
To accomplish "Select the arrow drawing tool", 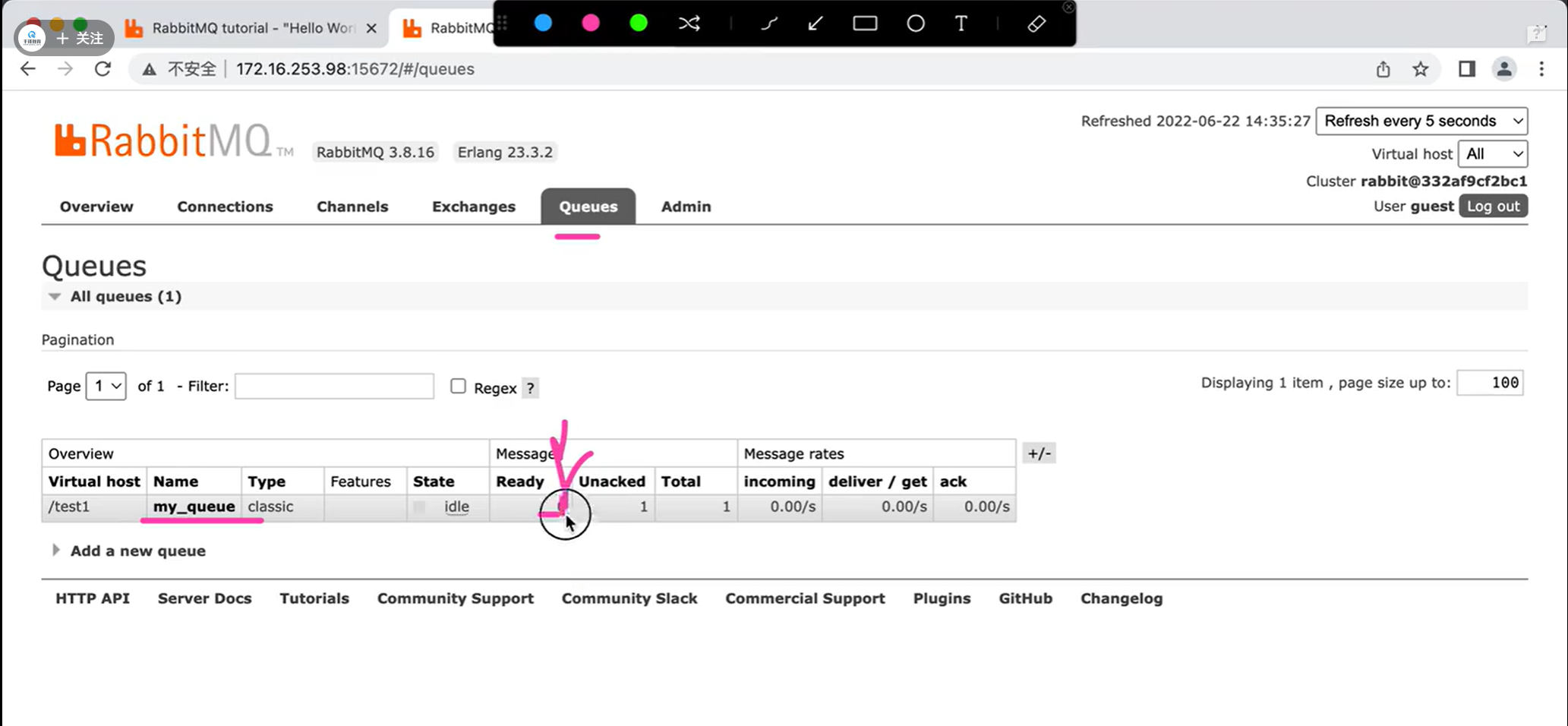I will click(x=816, y=24).
